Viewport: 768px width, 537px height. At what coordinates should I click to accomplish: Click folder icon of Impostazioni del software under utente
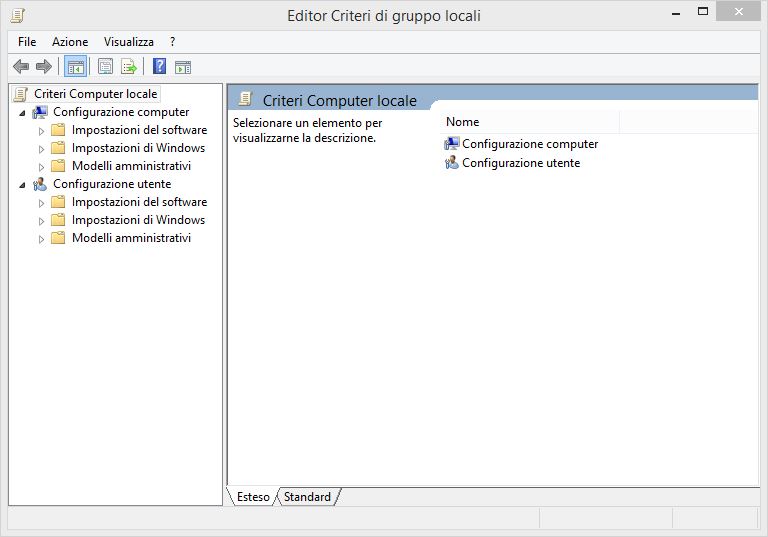tap(58, 202)
